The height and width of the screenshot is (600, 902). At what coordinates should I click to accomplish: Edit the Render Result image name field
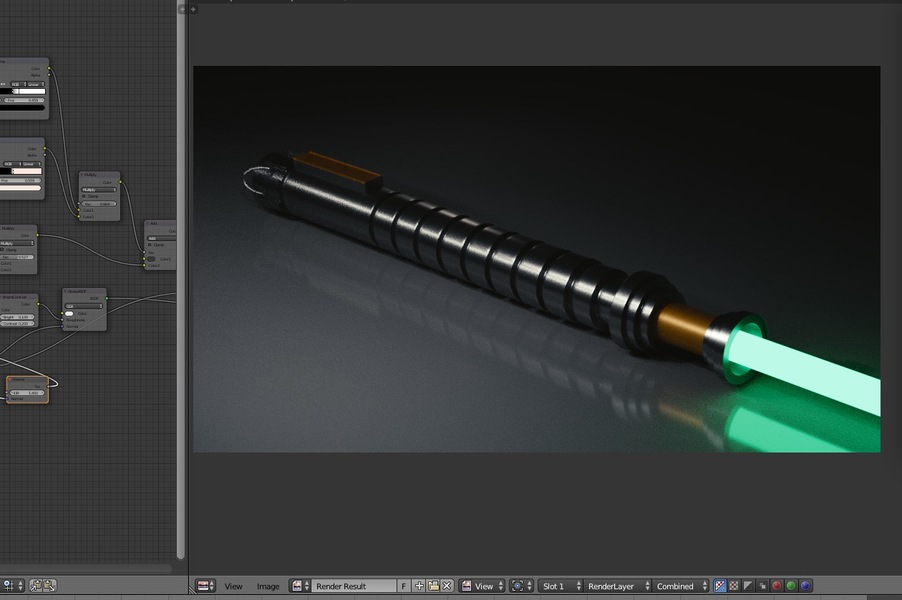pyautogui.click(x=354, y=586)
